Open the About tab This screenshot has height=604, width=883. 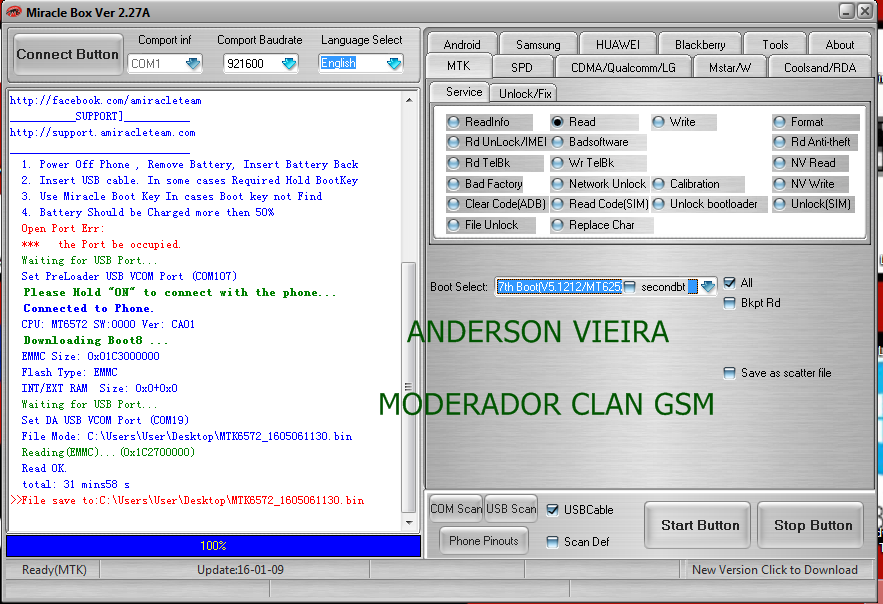(x=840, y=44)
